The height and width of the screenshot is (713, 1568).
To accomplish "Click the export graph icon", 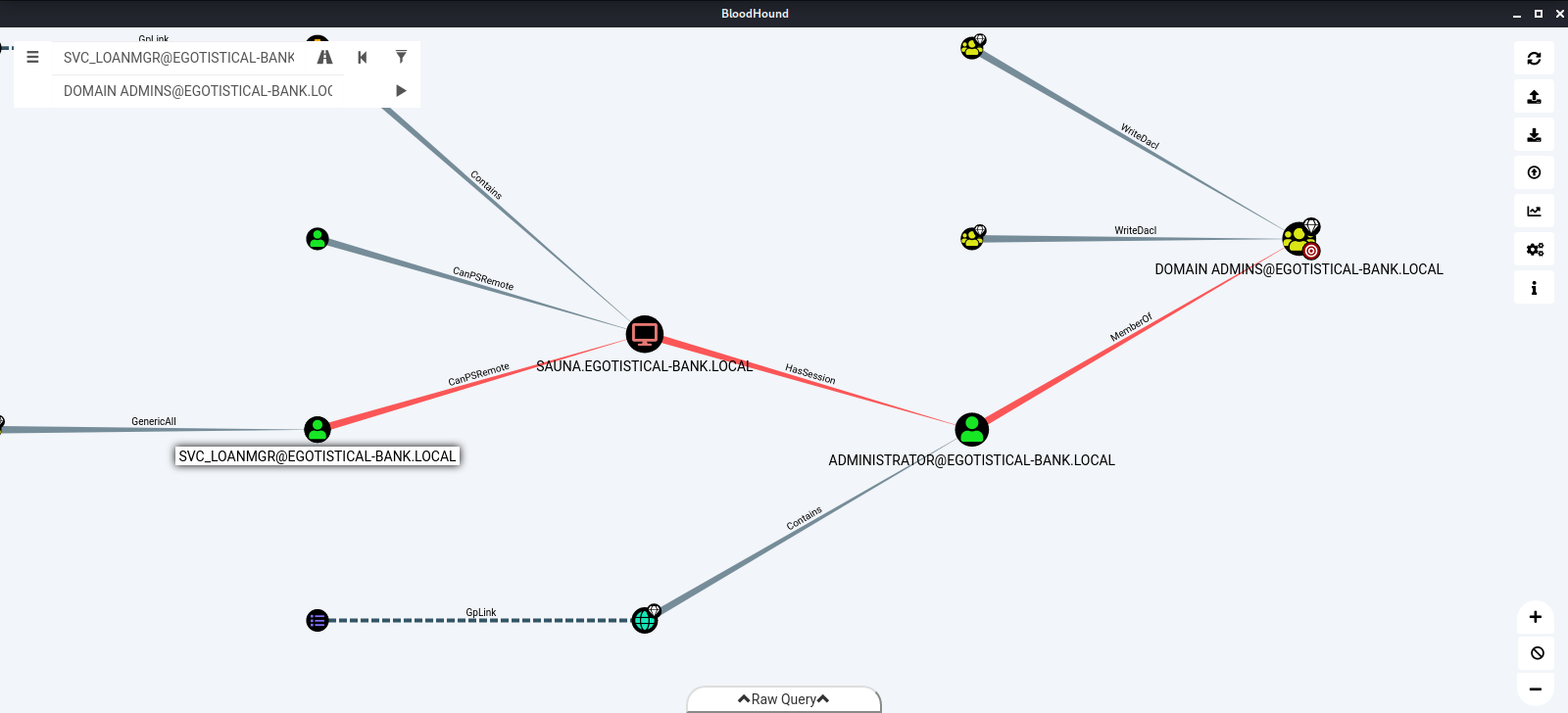I will click(x=1534, y=97).
